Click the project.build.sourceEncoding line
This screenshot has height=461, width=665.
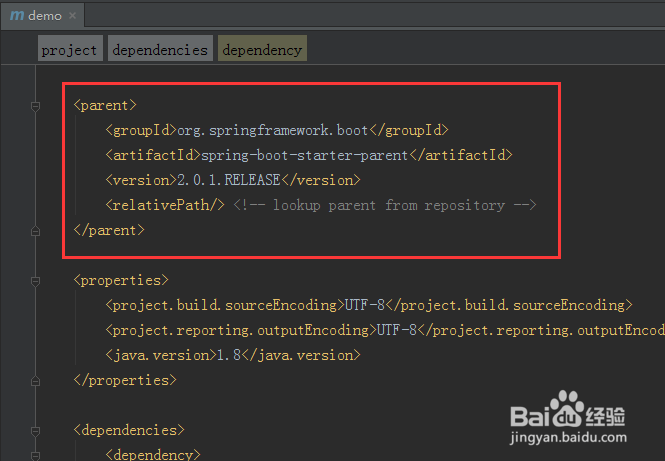[x=369, y=305]
